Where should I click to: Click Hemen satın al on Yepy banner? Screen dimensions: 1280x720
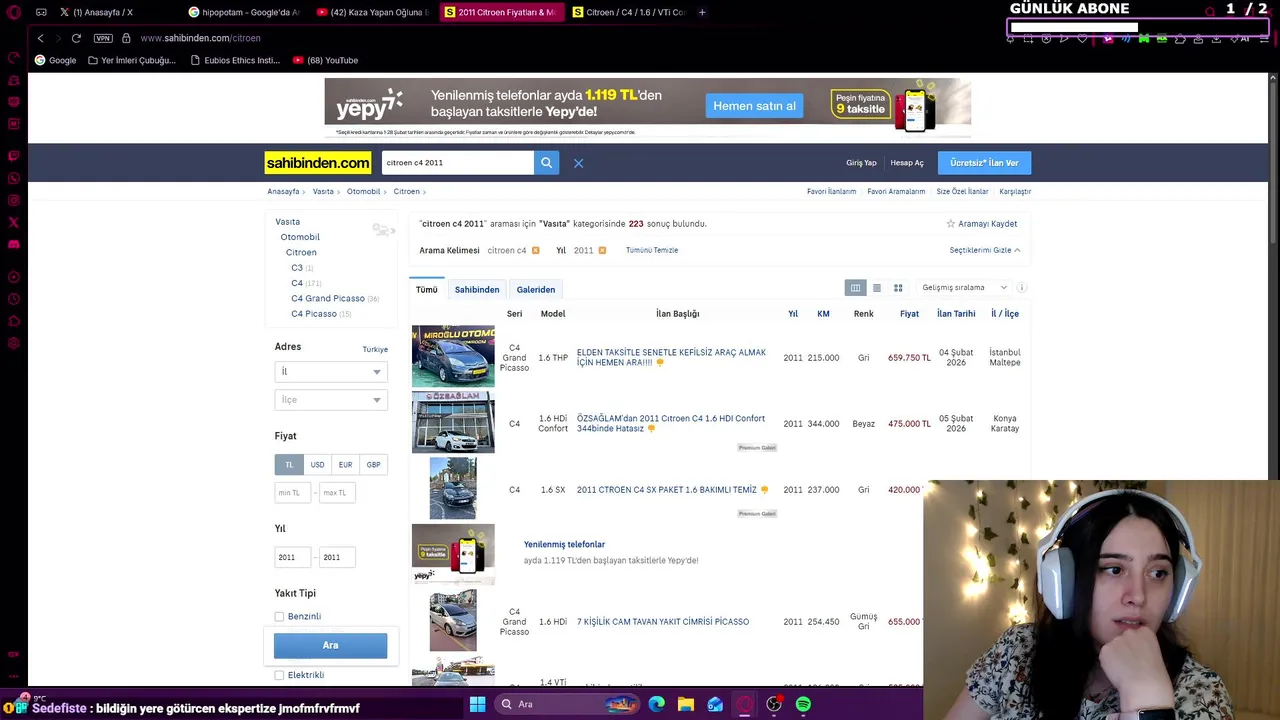pos(755,106)
